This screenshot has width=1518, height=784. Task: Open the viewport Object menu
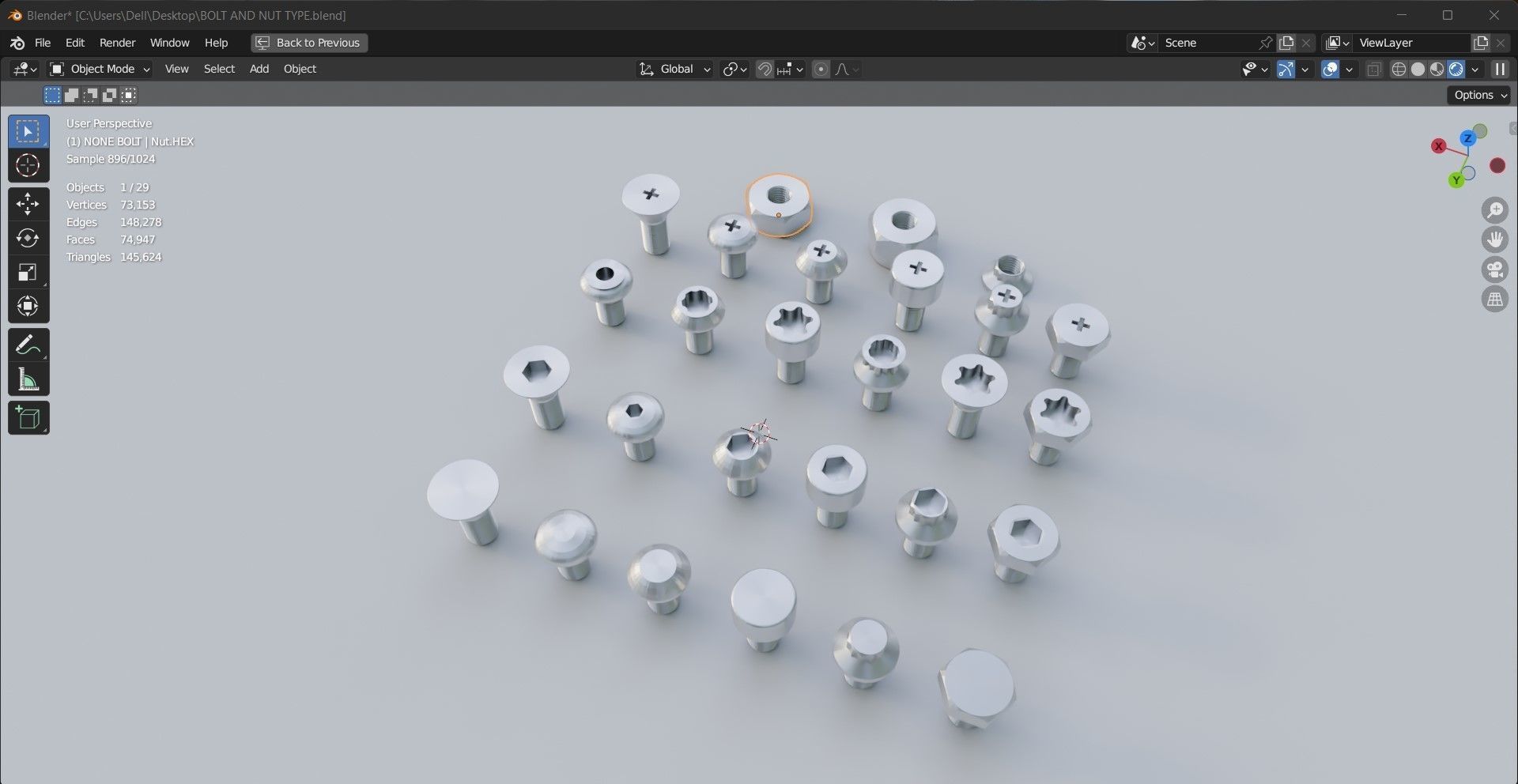(300, 69)
